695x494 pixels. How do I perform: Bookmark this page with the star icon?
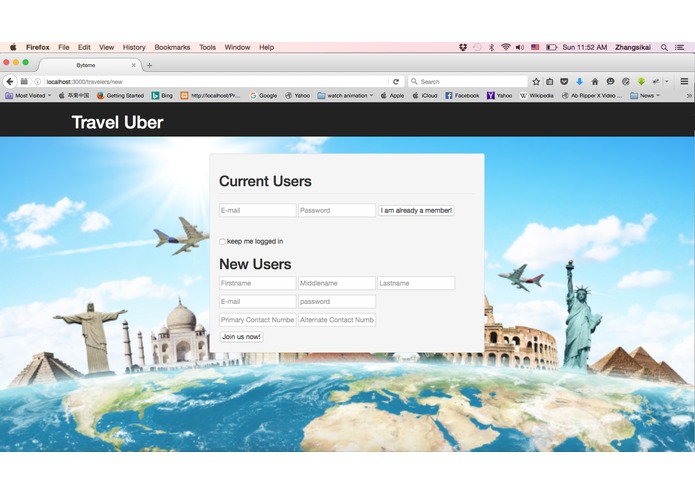tap(536, 82)
